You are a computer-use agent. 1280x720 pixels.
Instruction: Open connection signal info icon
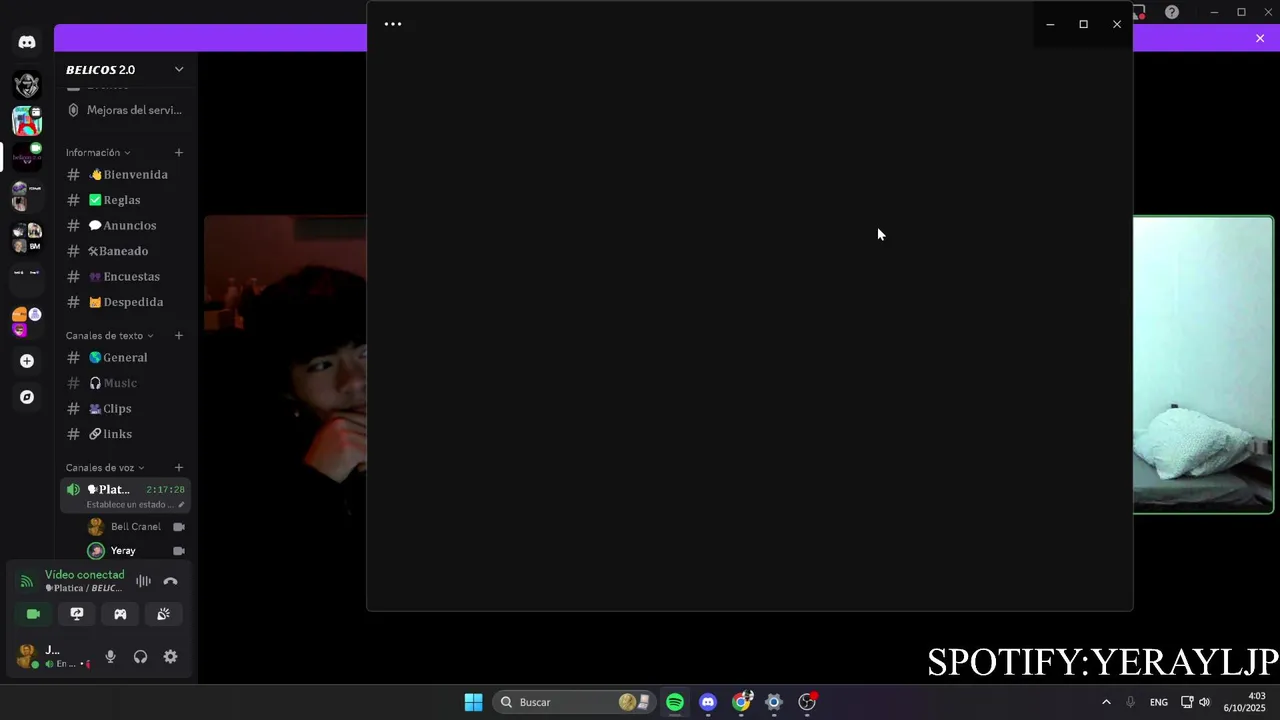[27, 581]
